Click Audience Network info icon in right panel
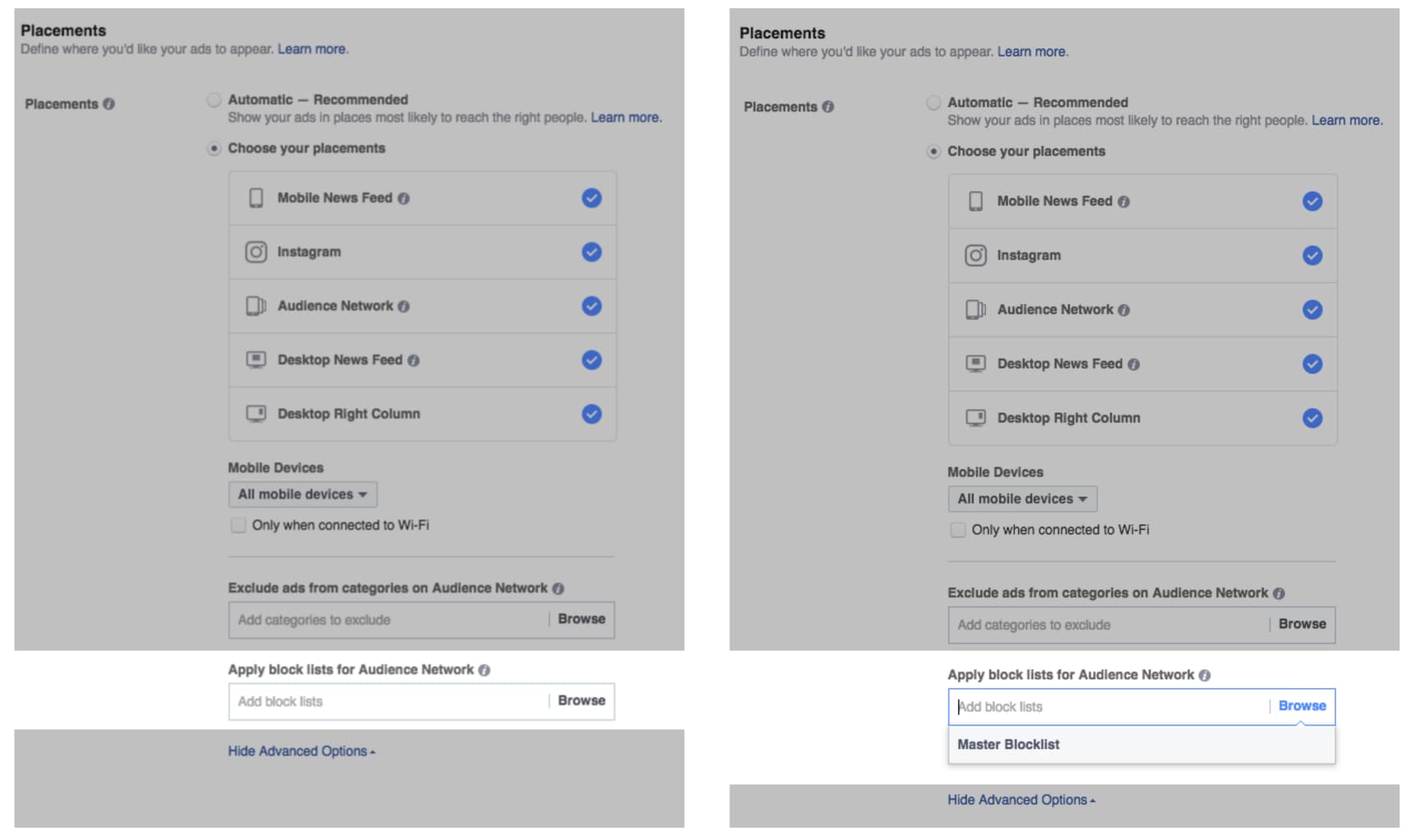Viewport: 1419px width, 840px height. [1124, 310]
